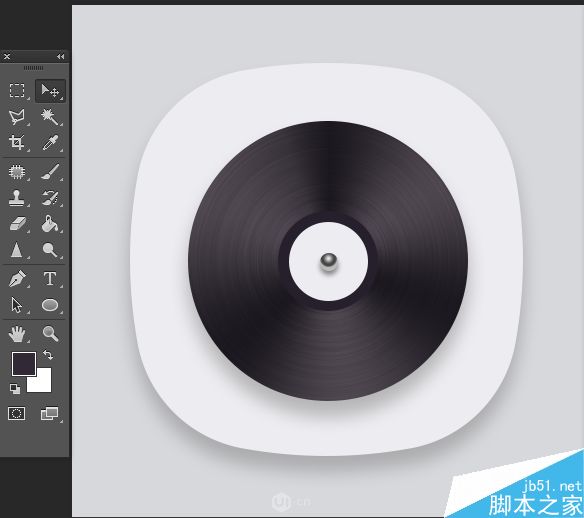Select the Ellipse shape tool
This screenshot has height=518, width=584.
point(50,305)
